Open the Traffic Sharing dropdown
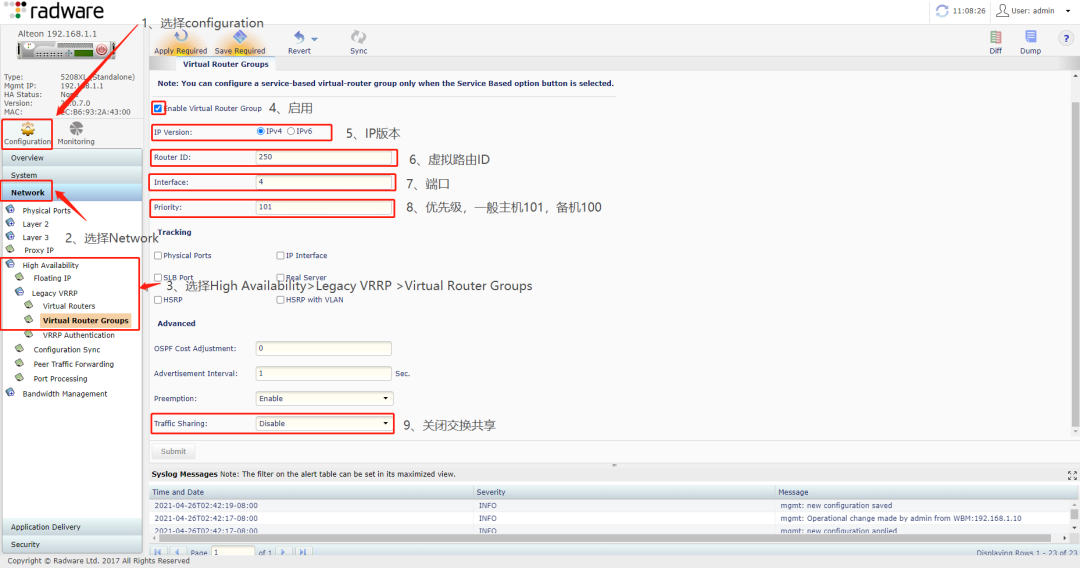 324,424
